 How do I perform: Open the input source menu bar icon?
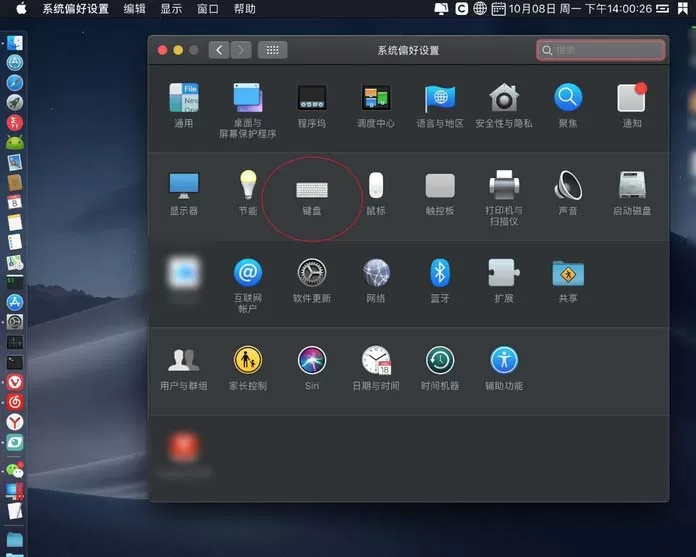pyautogui.click(x=480, y=8)
